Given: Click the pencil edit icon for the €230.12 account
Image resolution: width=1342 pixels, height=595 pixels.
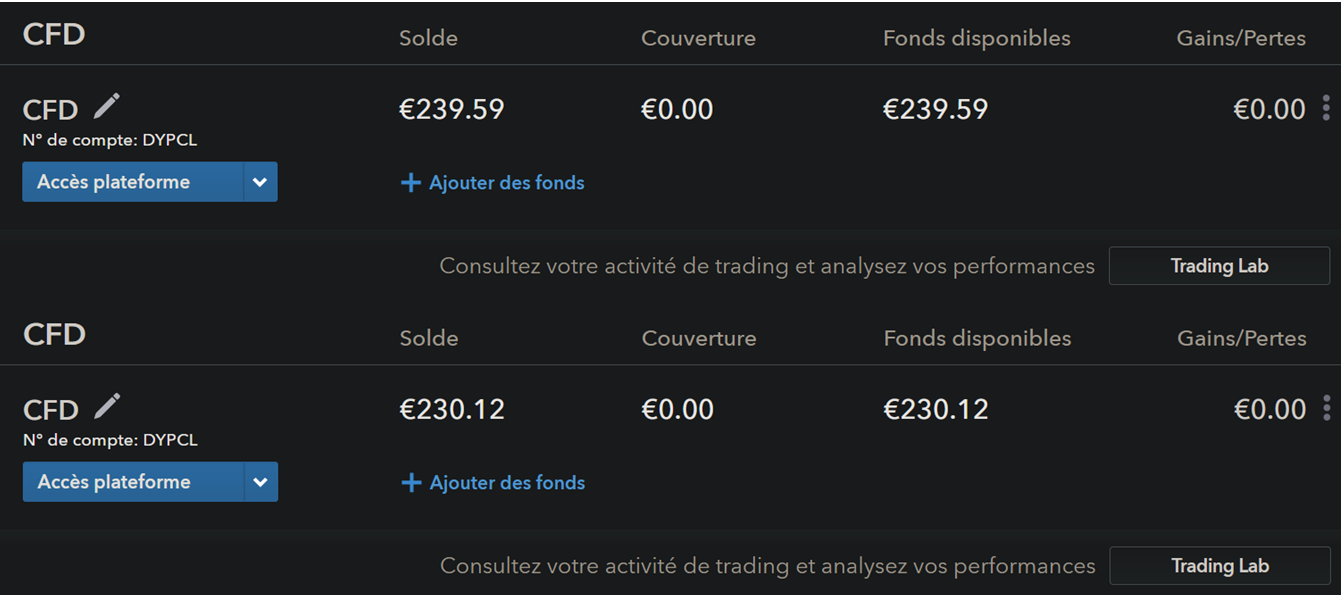Looking at the screenshot, I should [x=107, y=406].
